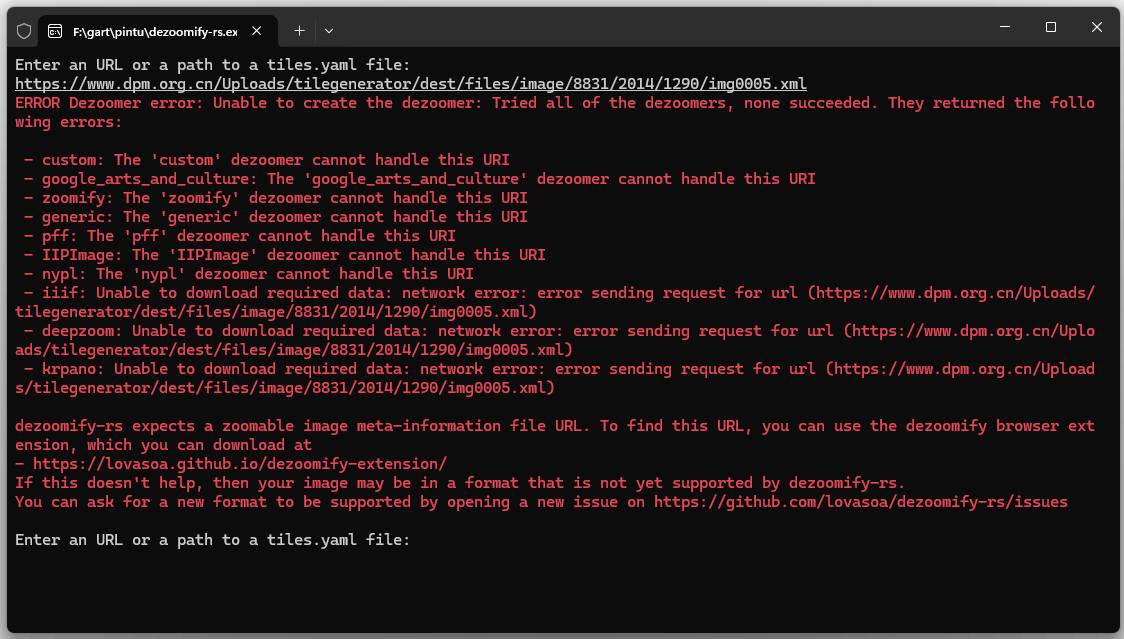Maximize the terminal window
1124x639 pixels.
(x=1051, y=28)
